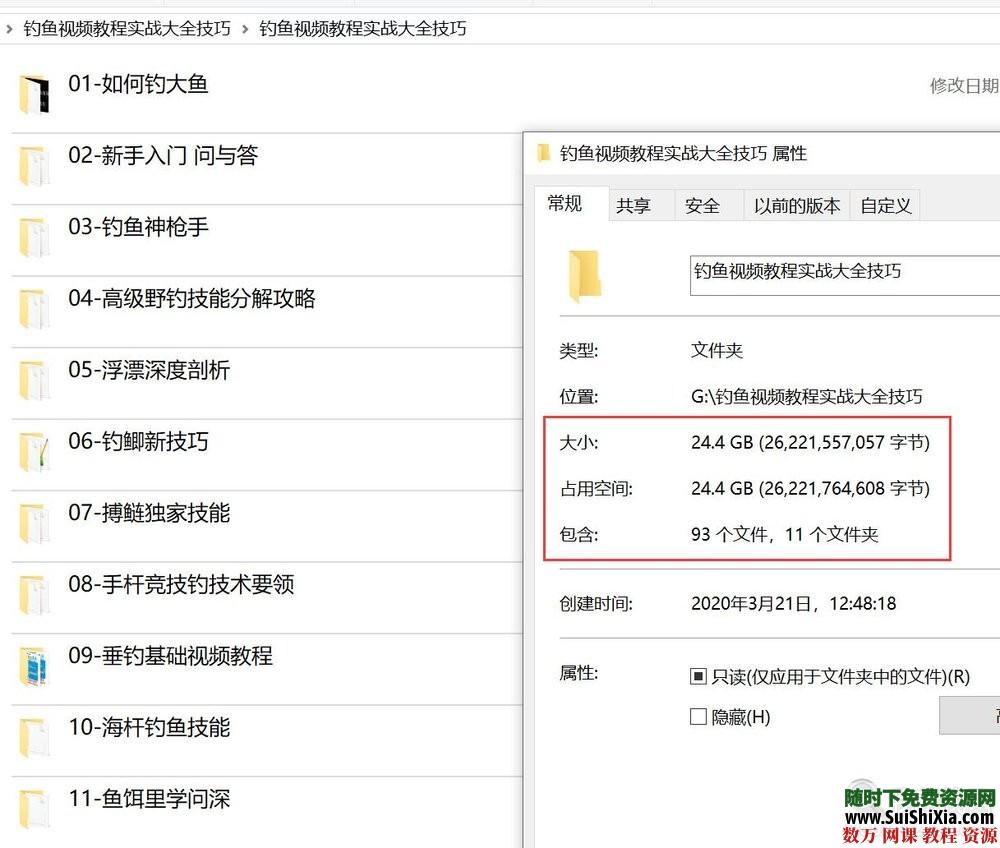This screenshot has height=848, width=1000.
Task: Click the "04-高级野钓技能分解攻略" folder icon
Action: pos(33,309)
